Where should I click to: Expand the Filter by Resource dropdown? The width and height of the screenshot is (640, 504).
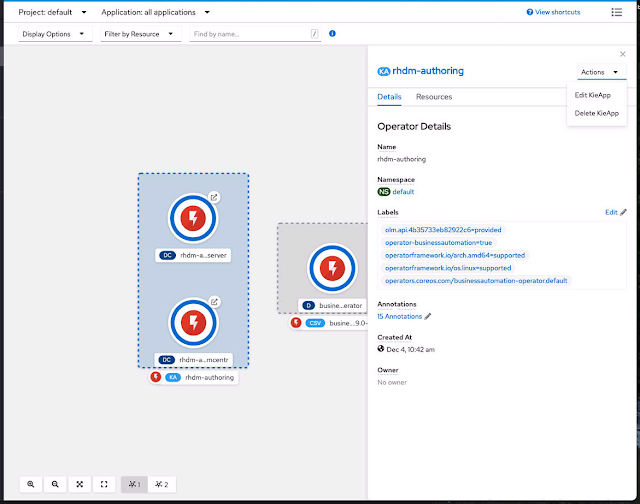pyautogui.click(x=140, y=34)
